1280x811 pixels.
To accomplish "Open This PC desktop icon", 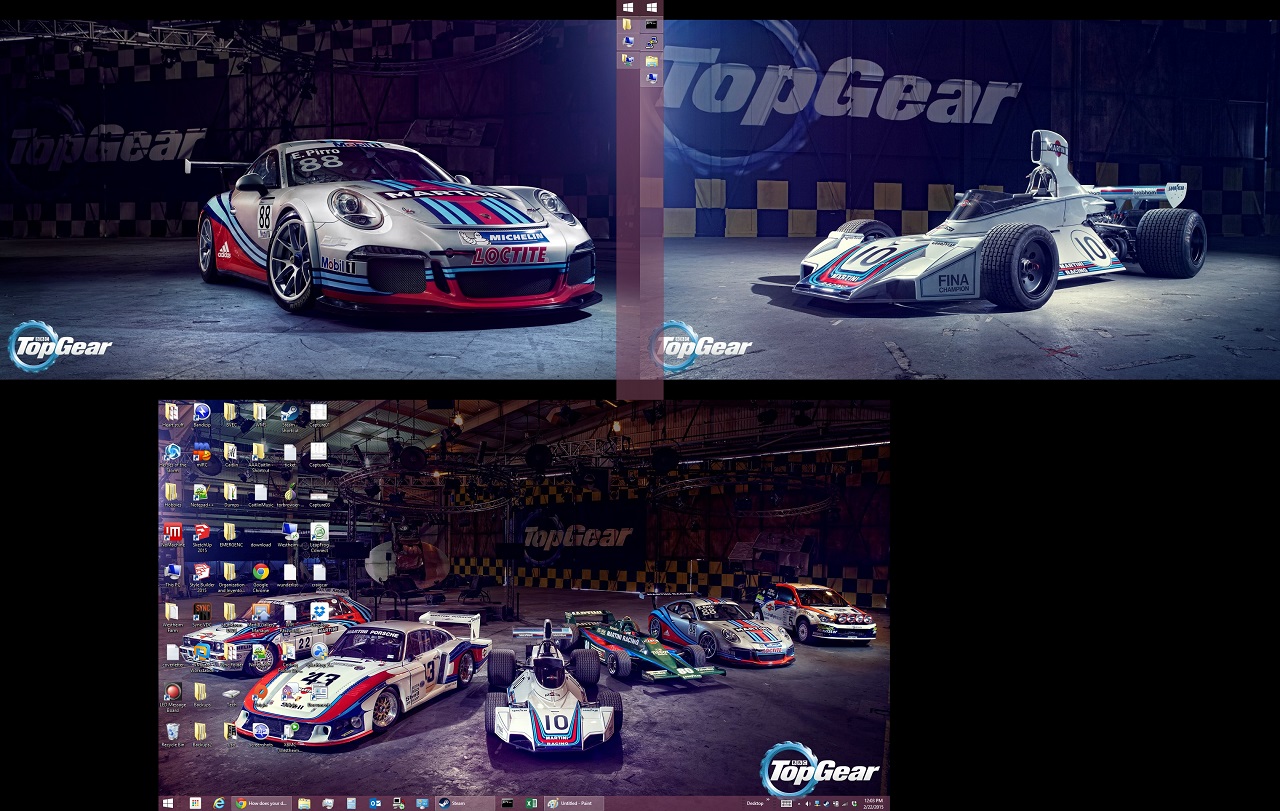I will pyautogui.click(x=173, y=577).
